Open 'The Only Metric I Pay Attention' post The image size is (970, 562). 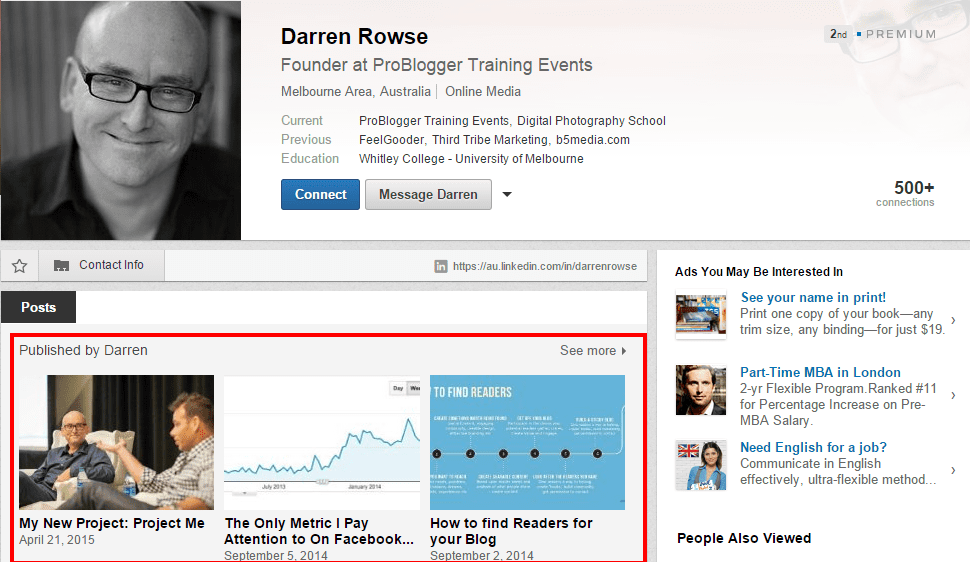[319, 531]
